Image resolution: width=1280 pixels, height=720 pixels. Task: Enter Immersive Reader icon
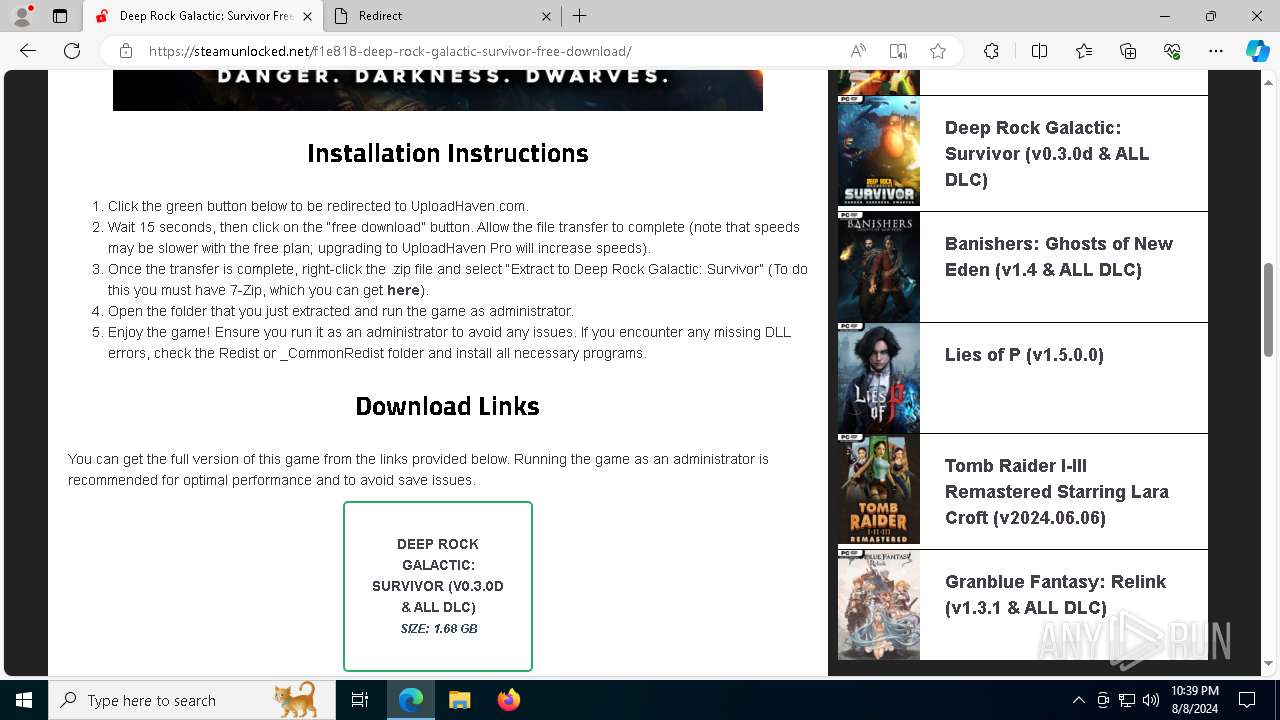point(898,51)
